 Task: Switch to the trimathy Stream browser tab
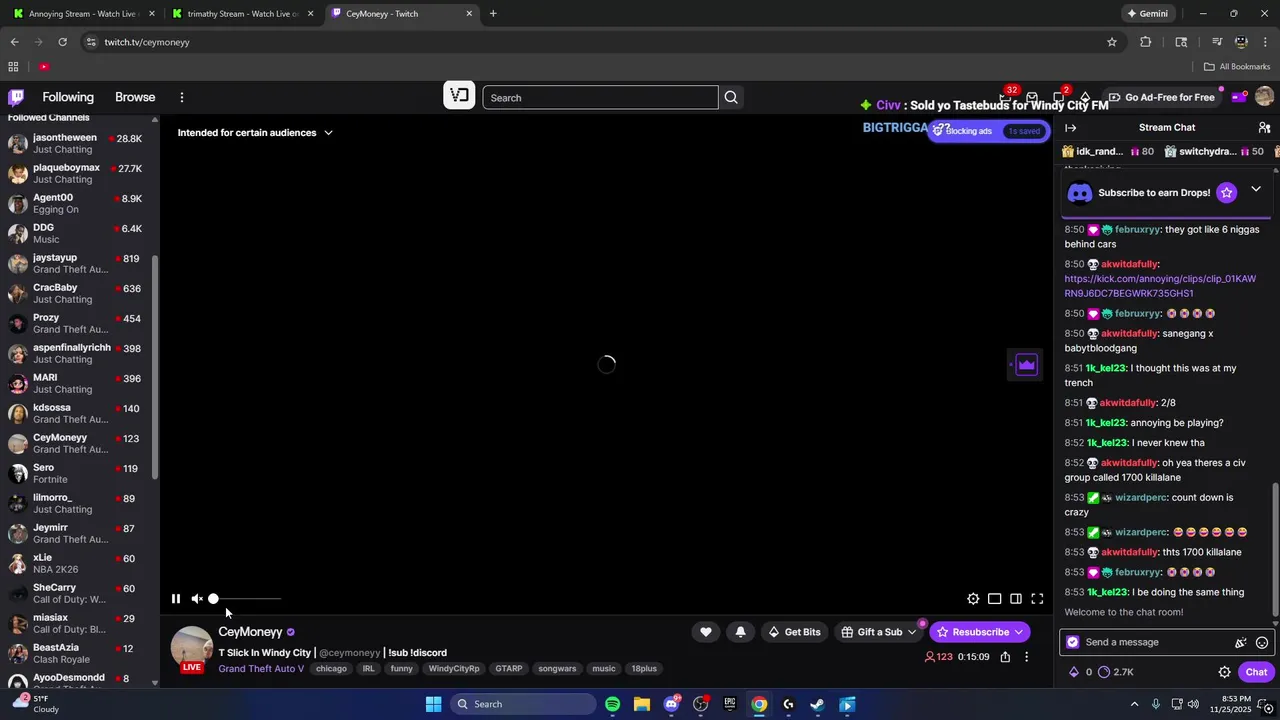pyautogui.click(x=243, y=14)
